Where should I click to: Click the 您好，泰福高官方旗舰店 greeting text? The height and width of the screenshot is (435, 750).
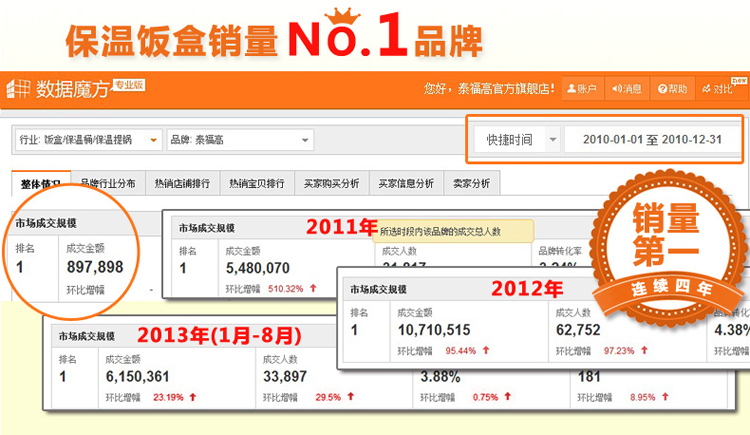[x=489, y=89]
